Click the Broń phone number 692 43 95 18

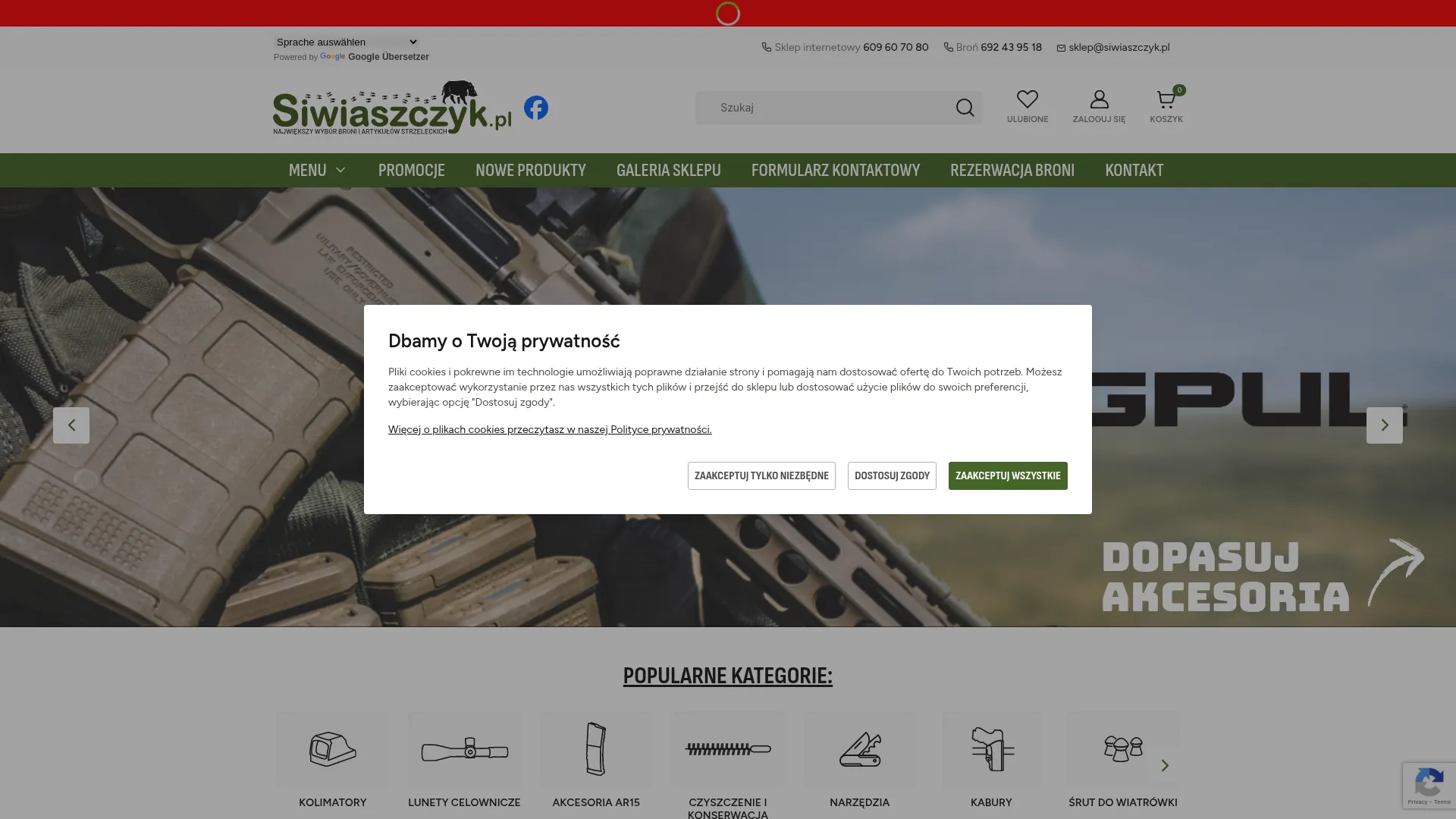pyautogui.click(x=1011, y=48)
